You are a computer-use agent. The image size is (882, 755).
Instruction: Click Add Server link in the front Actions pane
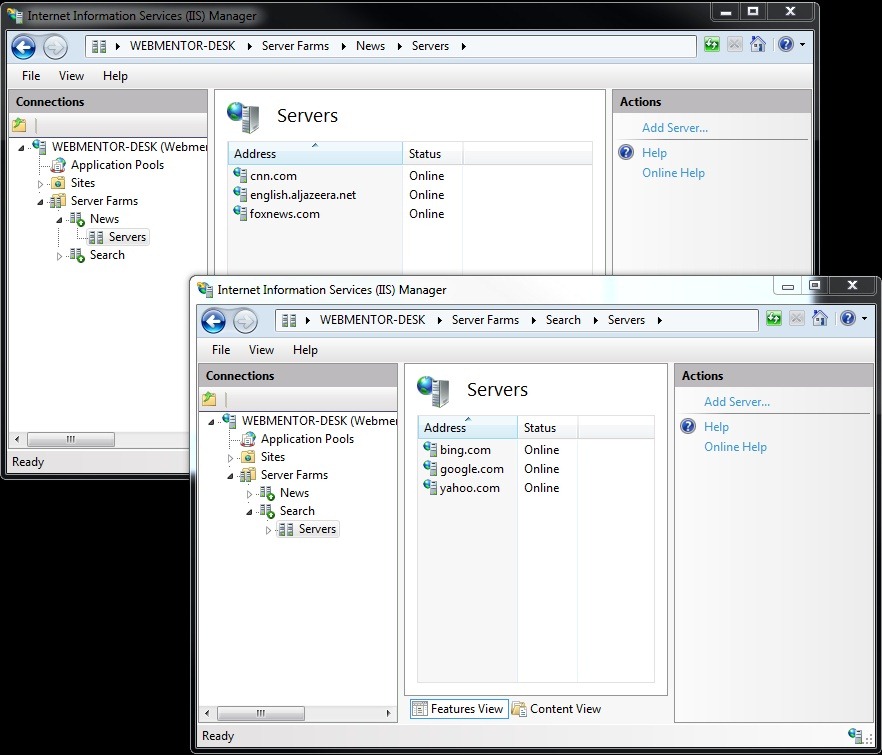click(736, 402)
